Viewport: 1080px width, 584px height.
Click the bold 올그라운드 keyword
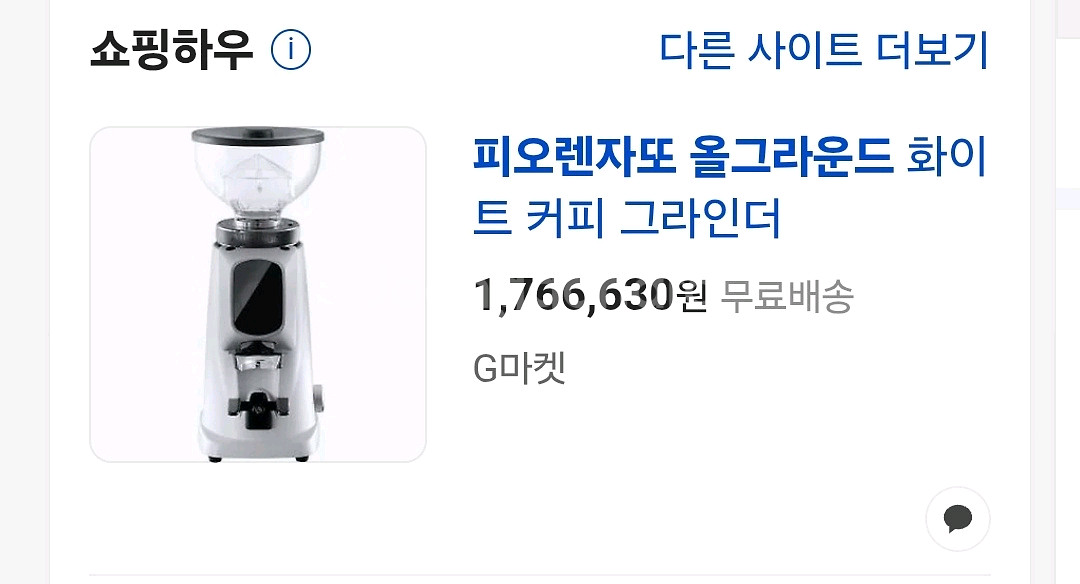pyautogui.click(x=791, y=156)
